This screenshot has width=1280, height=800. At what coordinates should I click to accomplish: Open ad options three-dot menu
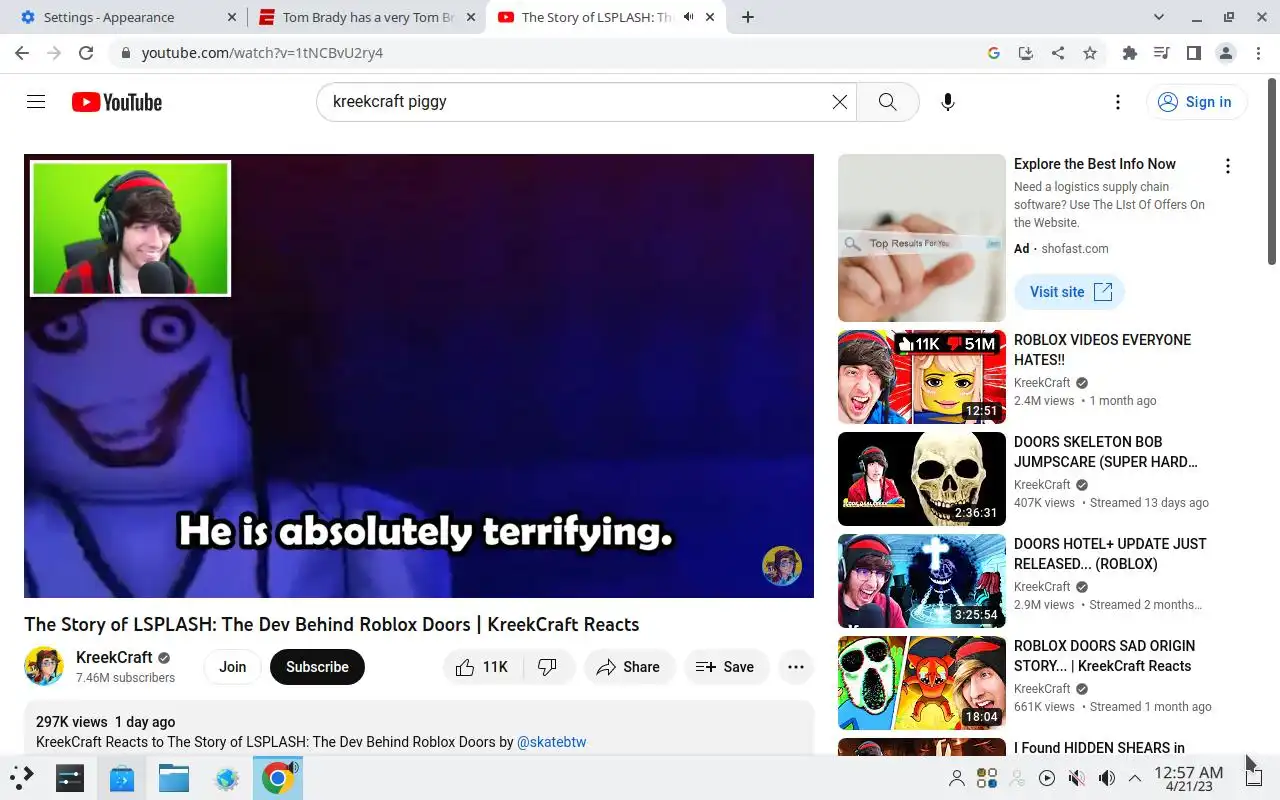[1228, 166]
